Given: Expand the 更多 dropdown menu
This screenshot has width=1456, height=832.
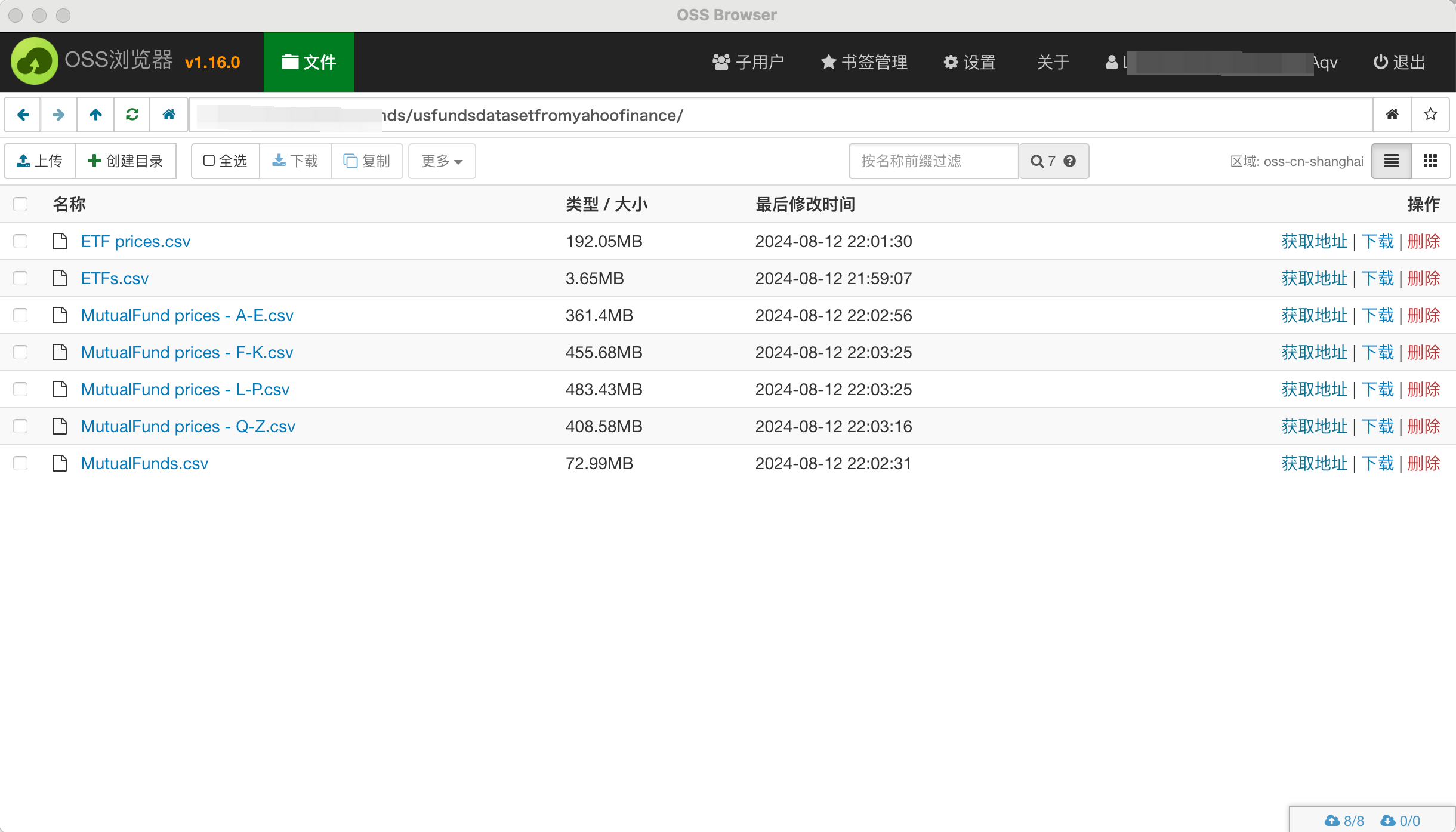Looking at the screenshot, I should (442, 161).
